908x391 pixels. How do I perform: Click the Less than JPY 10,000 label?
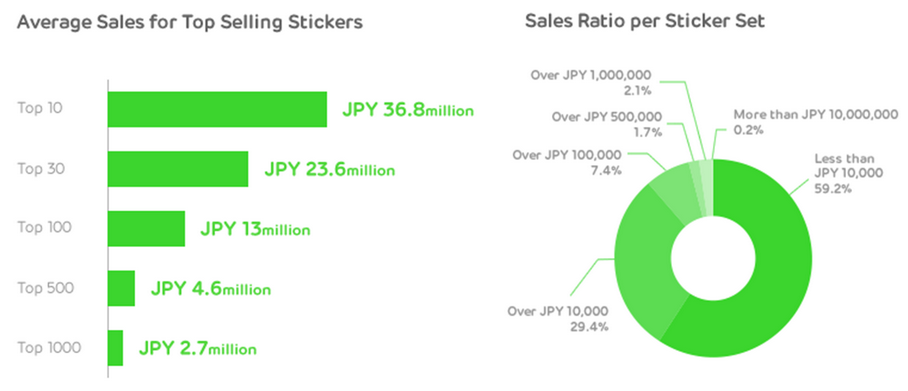click(x=848, y=173)
